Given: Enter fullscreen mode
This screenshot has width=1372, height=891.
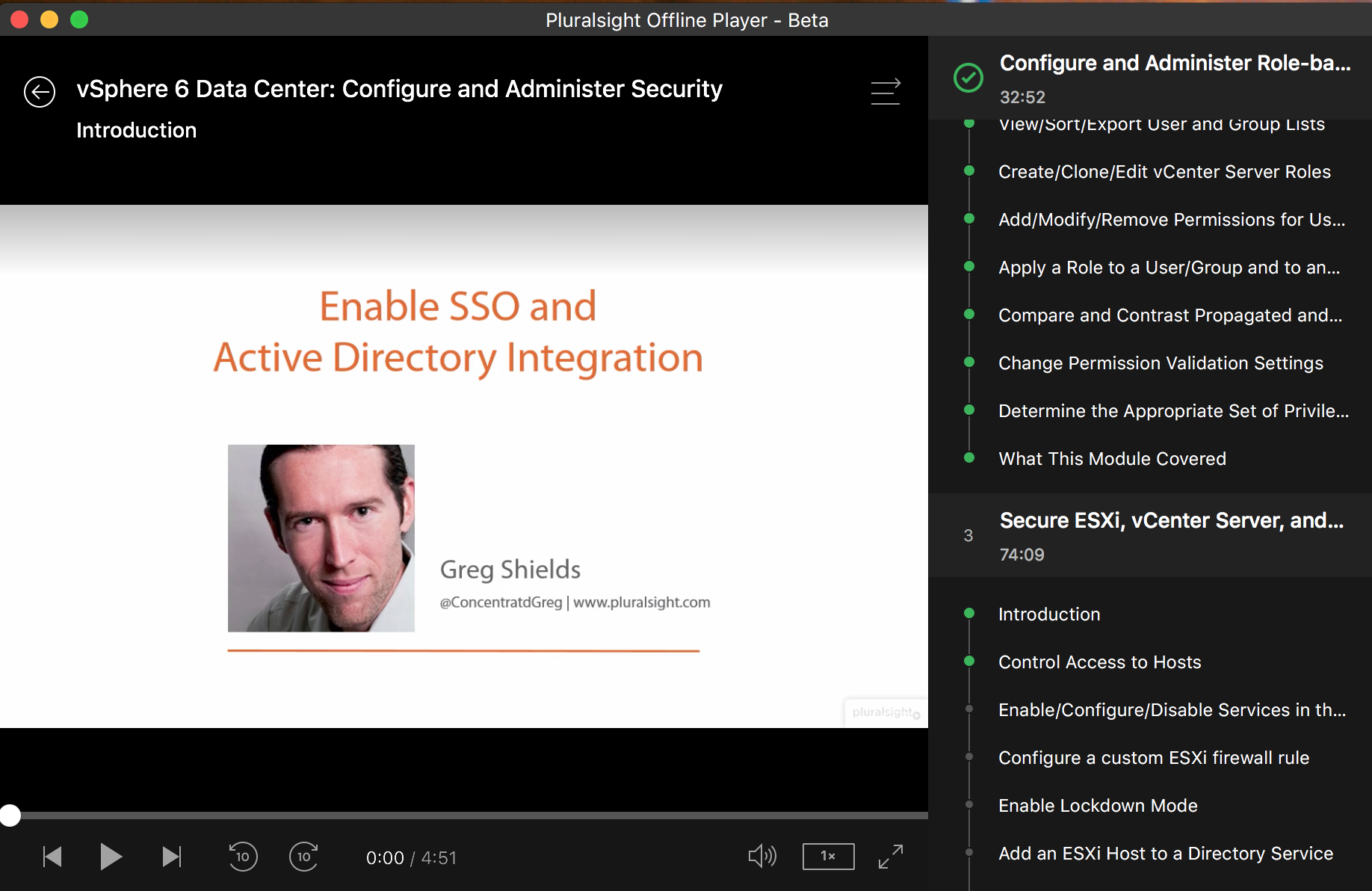Looking at the screenshot, I should coord(891,857).
